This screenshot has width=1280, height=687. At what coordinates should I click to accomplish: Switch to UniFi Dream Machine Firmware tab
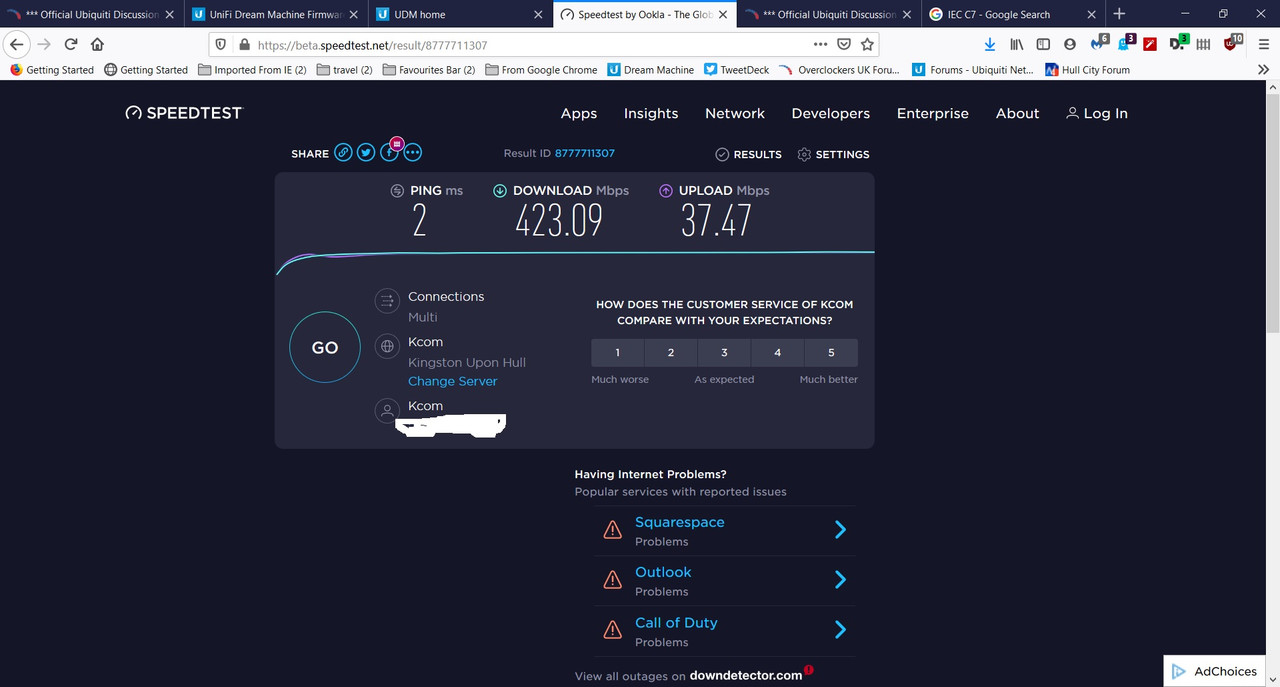tap(275, 14)
